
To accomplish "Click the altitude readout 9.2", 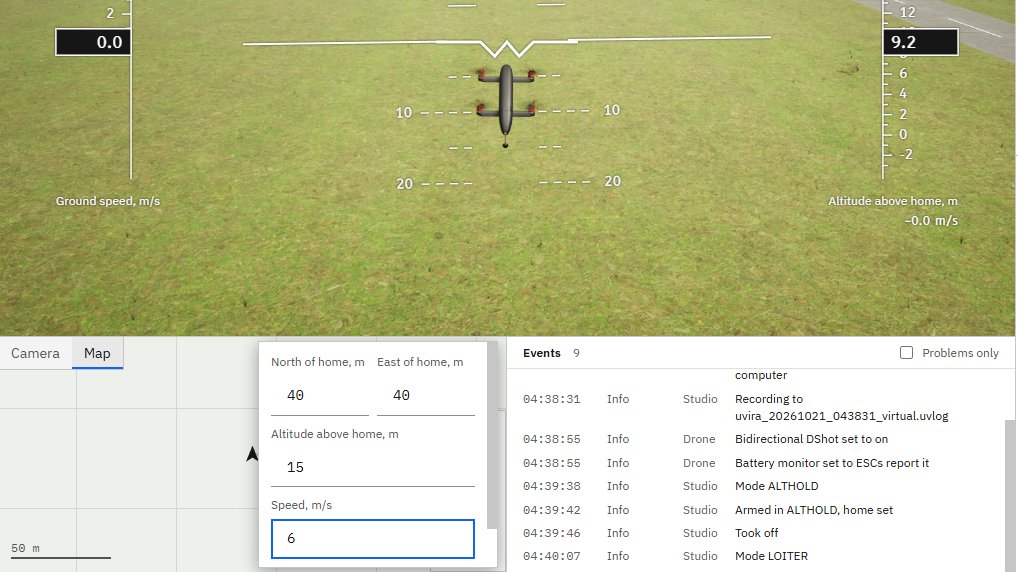I will tap(920, 42).
